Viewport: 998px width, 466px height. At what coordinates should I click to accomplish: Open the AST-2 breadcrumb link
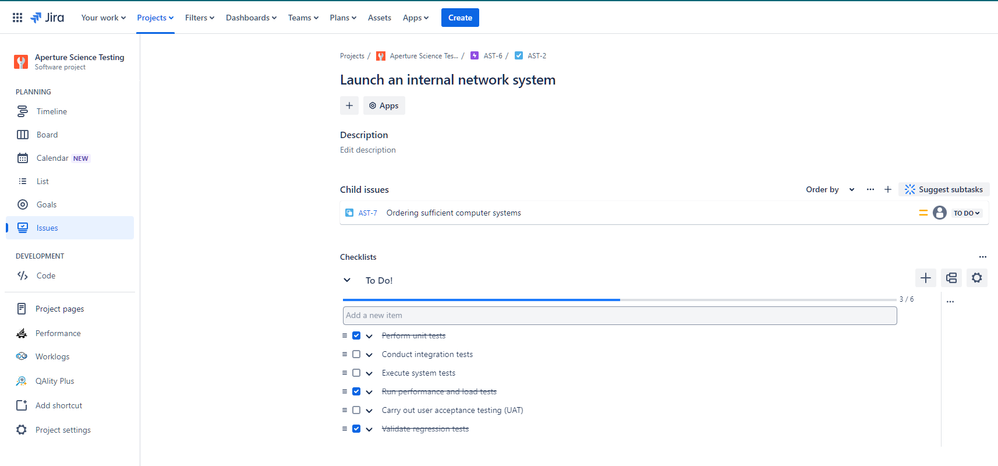[537, 56]
